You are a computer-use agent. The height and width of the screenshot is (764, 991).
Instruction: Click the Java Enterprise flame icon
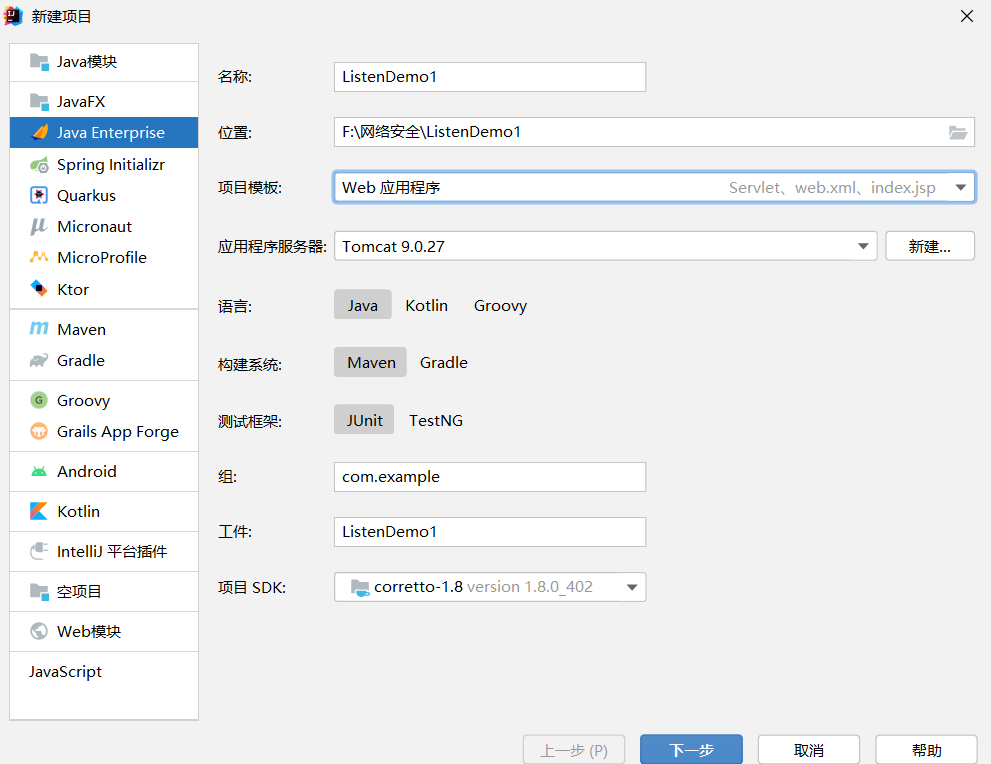[x=40, y=132]
